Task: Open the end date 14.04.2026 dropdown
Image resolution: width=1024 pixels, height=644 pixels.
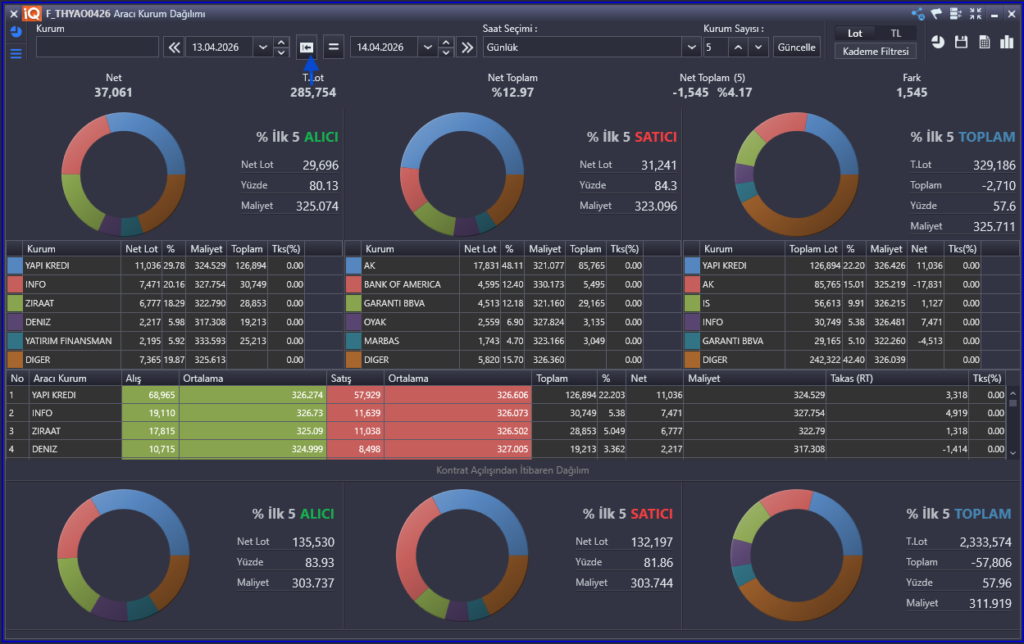Action: click(x=427, y=47)
